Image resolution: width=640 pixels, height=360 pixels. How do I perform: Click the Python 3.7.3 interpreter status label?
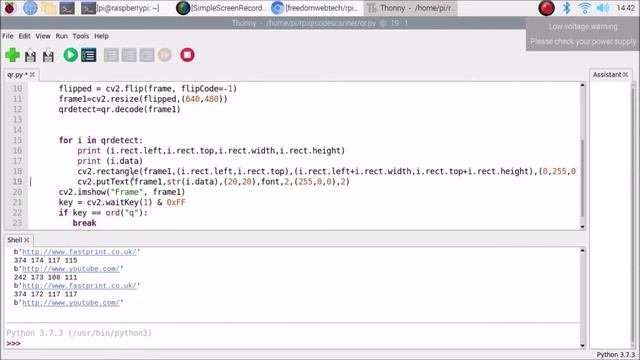tap(616, 355)
